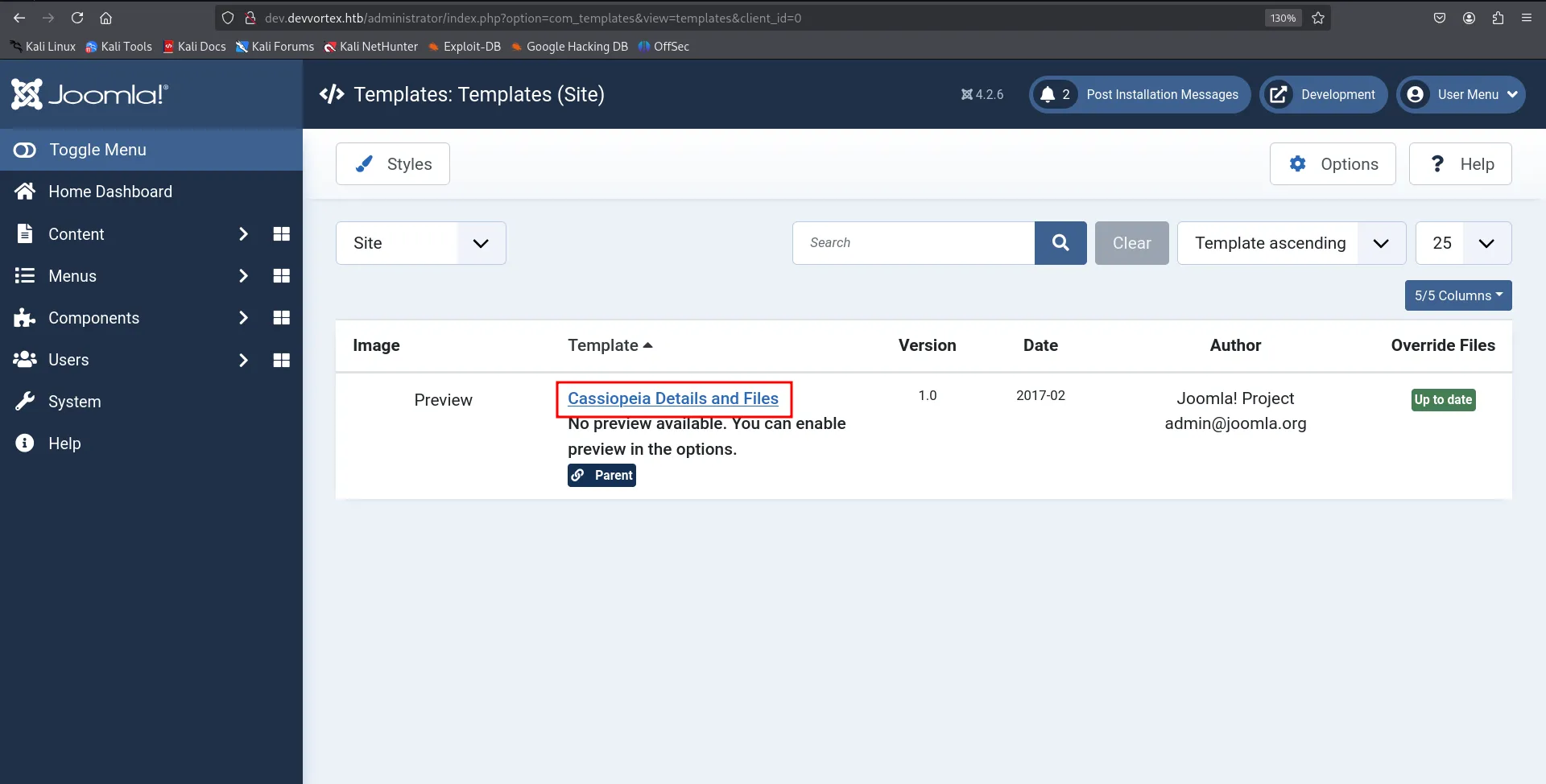Image resolution: width=1546 pixels, height=784 pixels.
Task: Open the Styles view
Action: pos(393,164)
